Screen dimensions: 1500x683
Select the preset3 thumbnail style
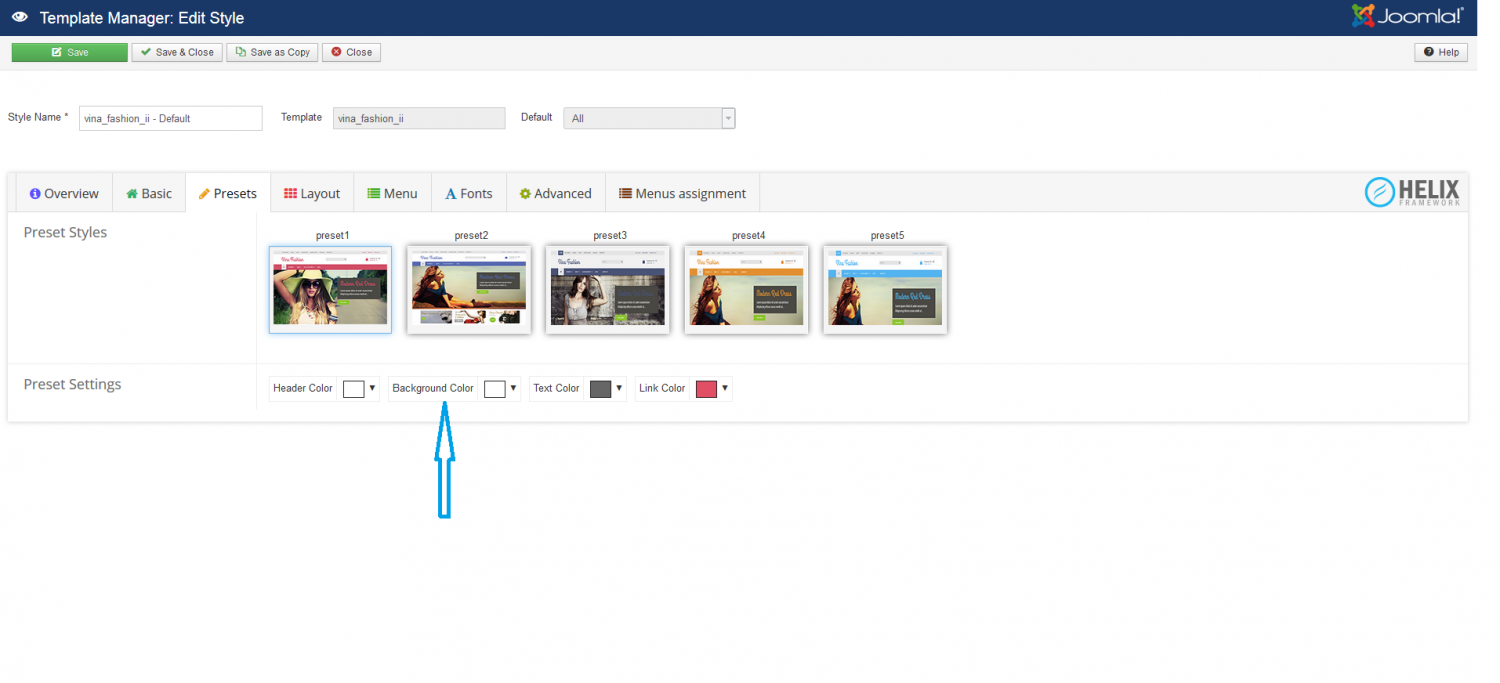click(x=607, y=289)
